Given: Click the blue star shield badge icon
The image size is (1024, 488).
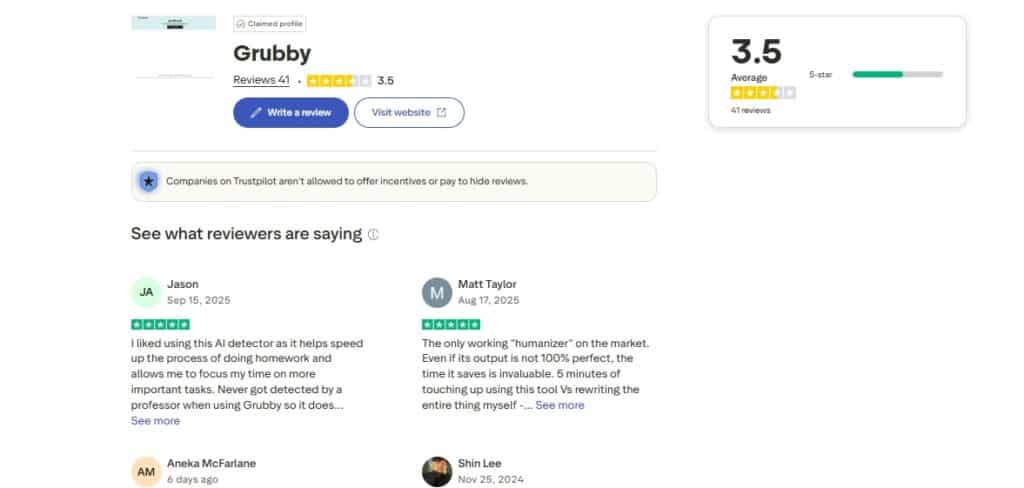Looking at the screenshot, I should click(x=148, y=181).
